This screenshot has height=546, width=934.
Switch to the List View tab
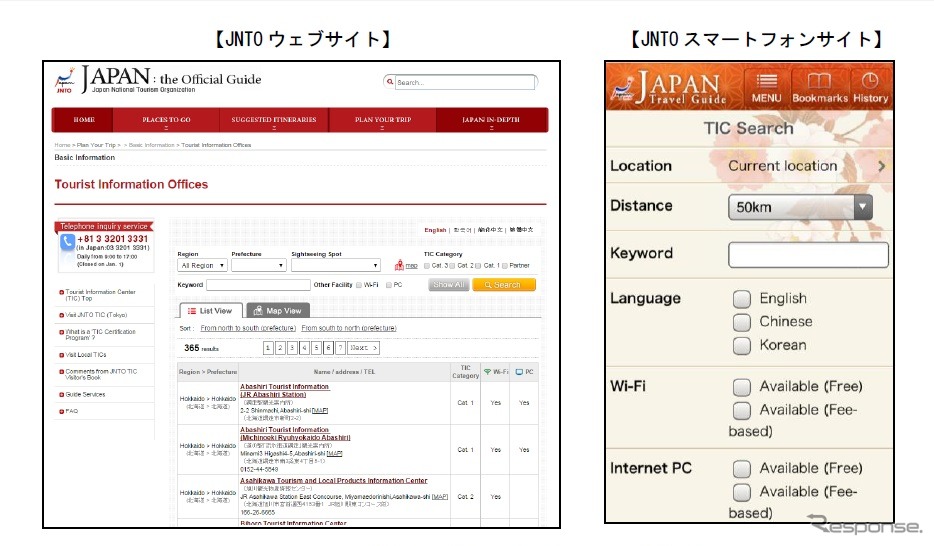coord(211,311)
